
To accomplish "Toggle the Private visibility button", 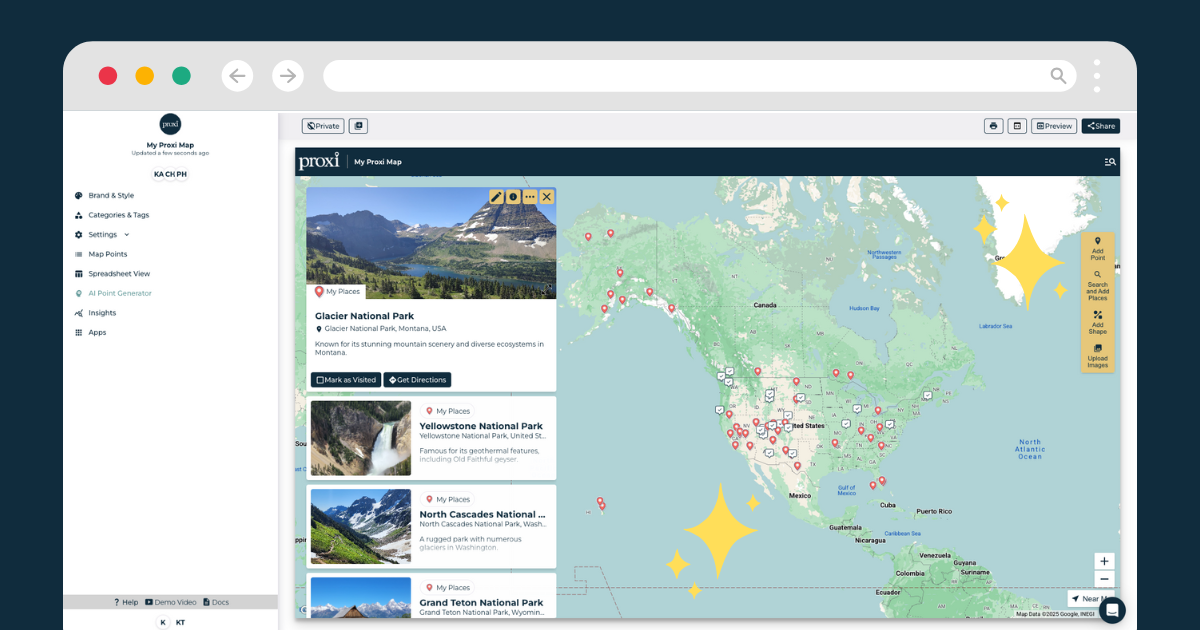I will pos(323,126).
